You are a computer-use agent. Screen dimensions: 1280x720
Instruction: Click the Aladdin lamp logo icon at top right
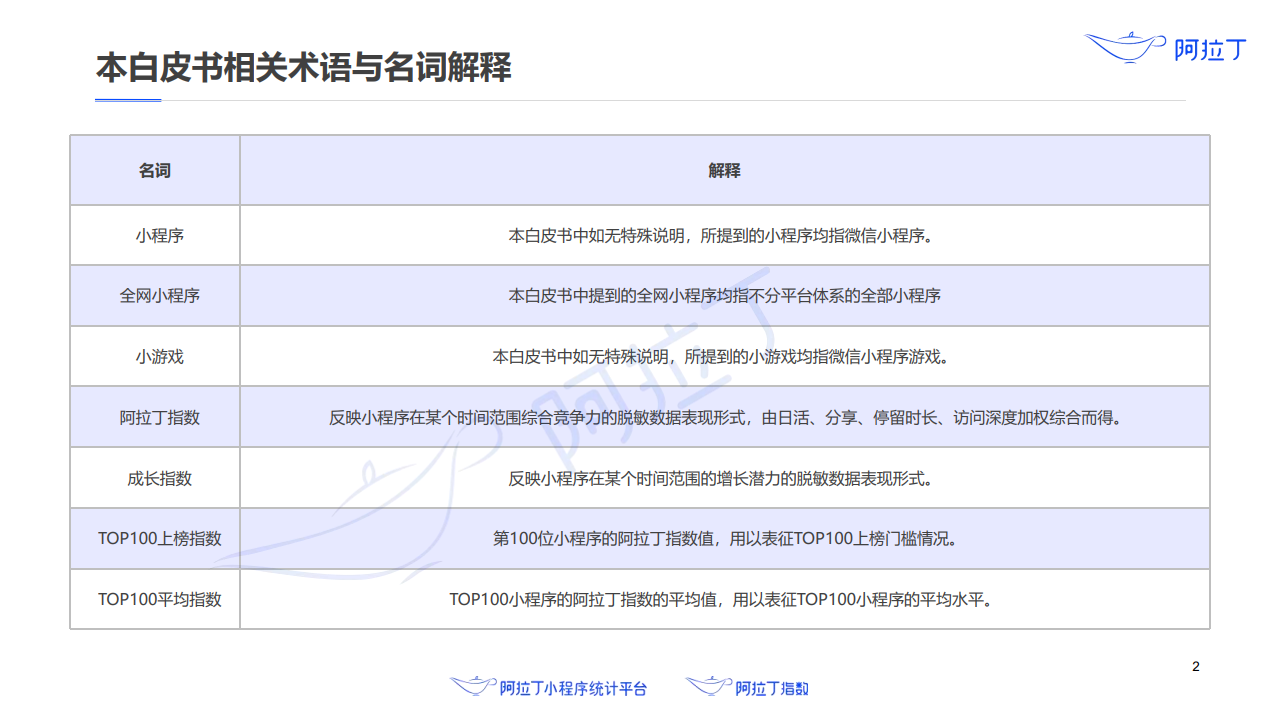tap(1125, 46)
